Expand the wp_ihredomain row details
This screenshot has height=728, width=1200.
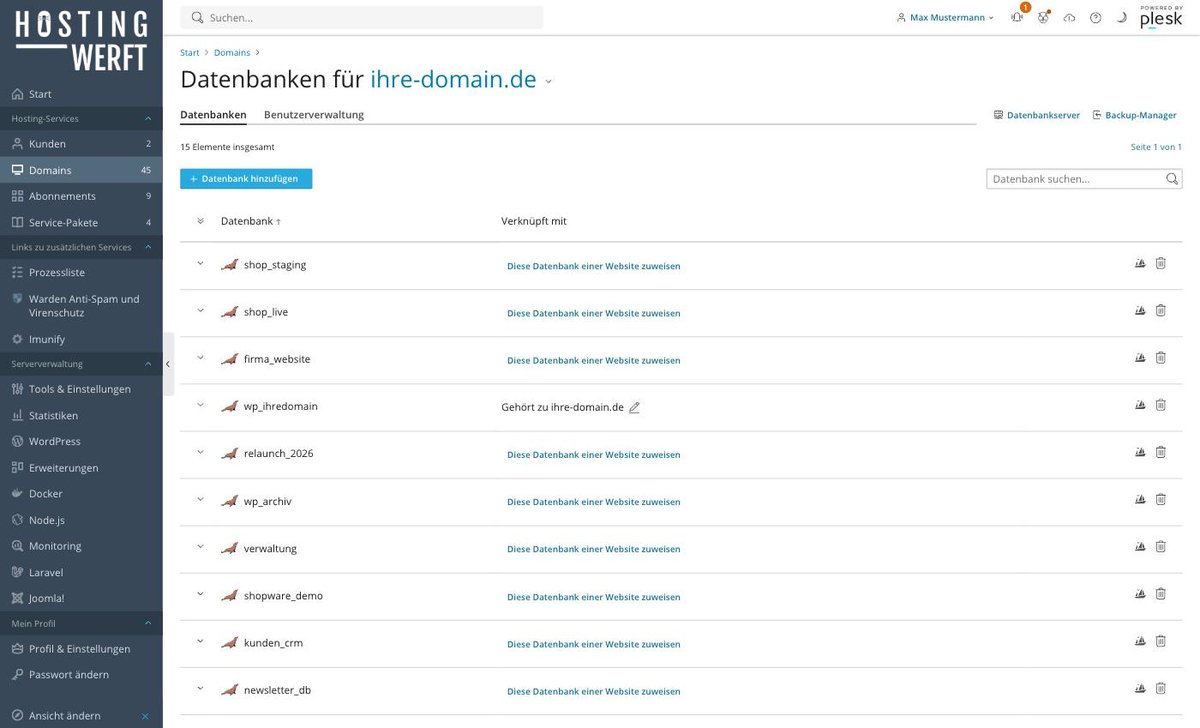click(x=200, y=405)
